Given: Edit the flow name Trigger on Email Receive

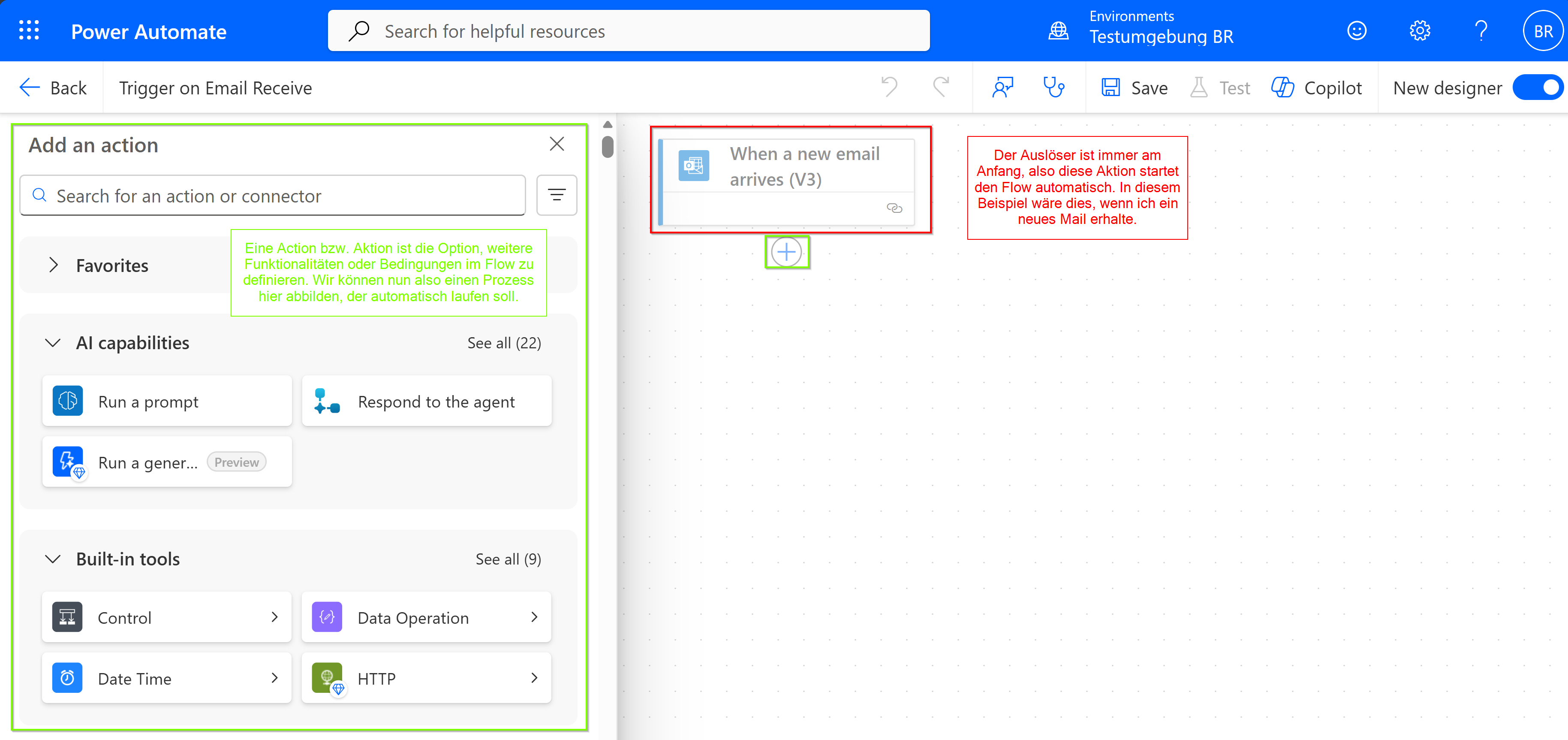Looking at the screenshot, I should tap(216, 88).
